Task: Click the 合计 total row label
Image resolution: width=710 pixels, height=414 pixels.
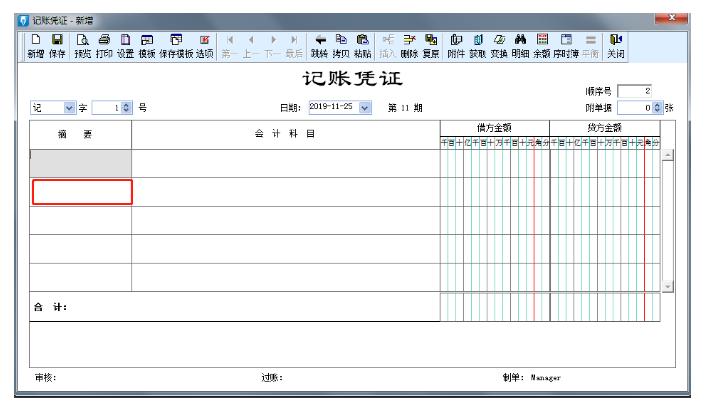Action: tap(50, 307)
